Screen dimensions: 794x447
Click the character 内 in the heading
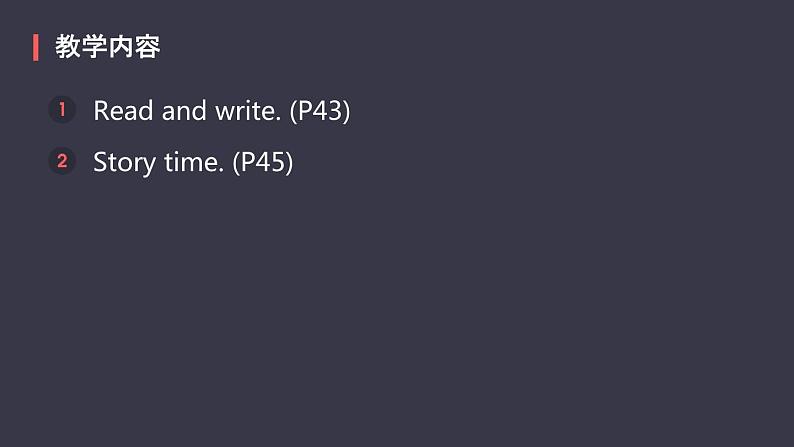click(120, 47)
